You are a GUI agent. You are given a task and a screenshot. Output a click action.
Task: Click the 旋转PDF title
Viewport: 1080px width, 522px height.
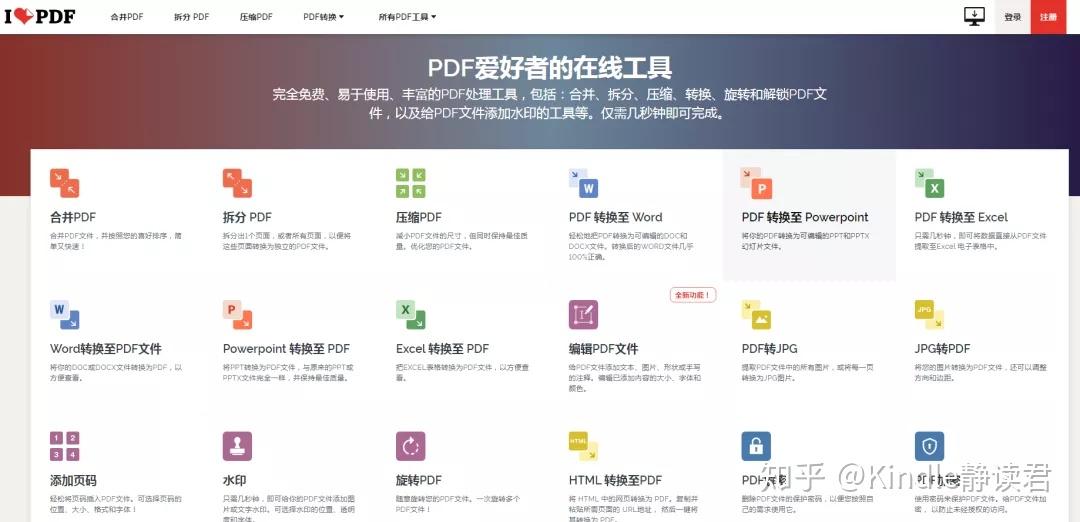(x=419, y=480)
